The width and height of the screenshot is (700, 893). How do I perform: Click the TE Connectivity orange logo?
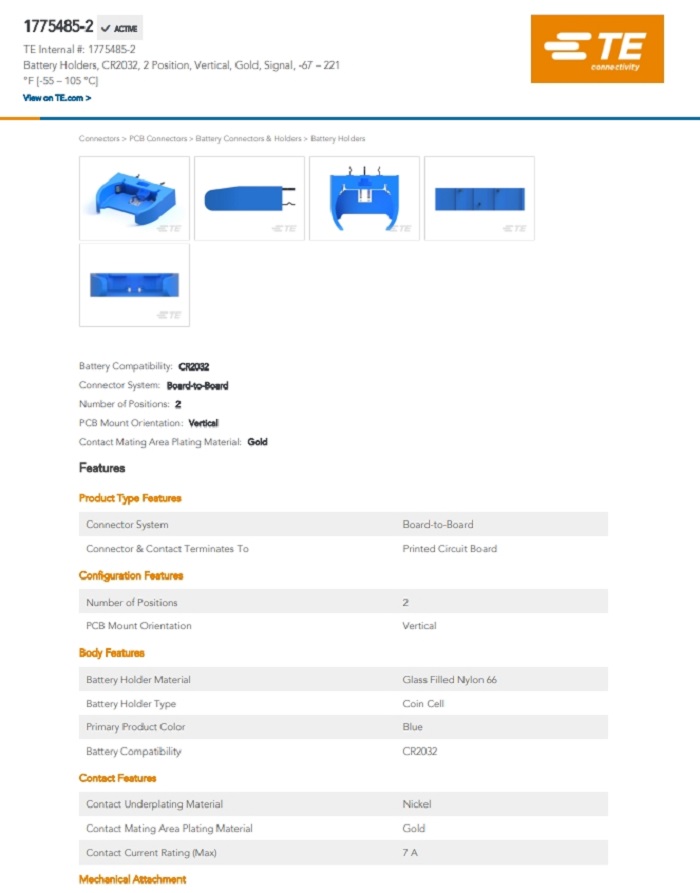[x=597, y=49]
